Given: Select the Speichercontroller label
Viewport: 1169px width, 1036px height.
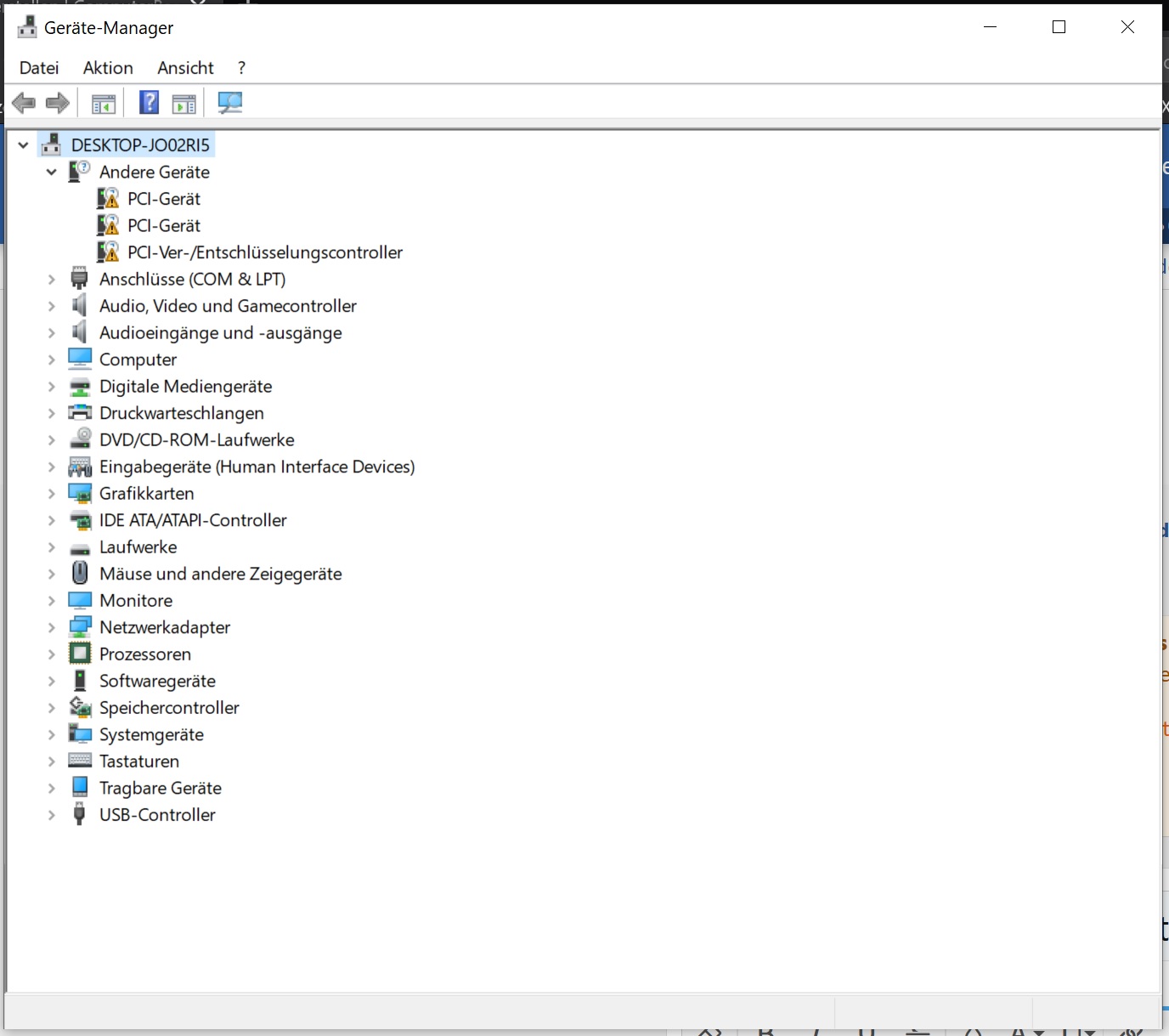Looking at the screenshot, I should pos(169,708).
